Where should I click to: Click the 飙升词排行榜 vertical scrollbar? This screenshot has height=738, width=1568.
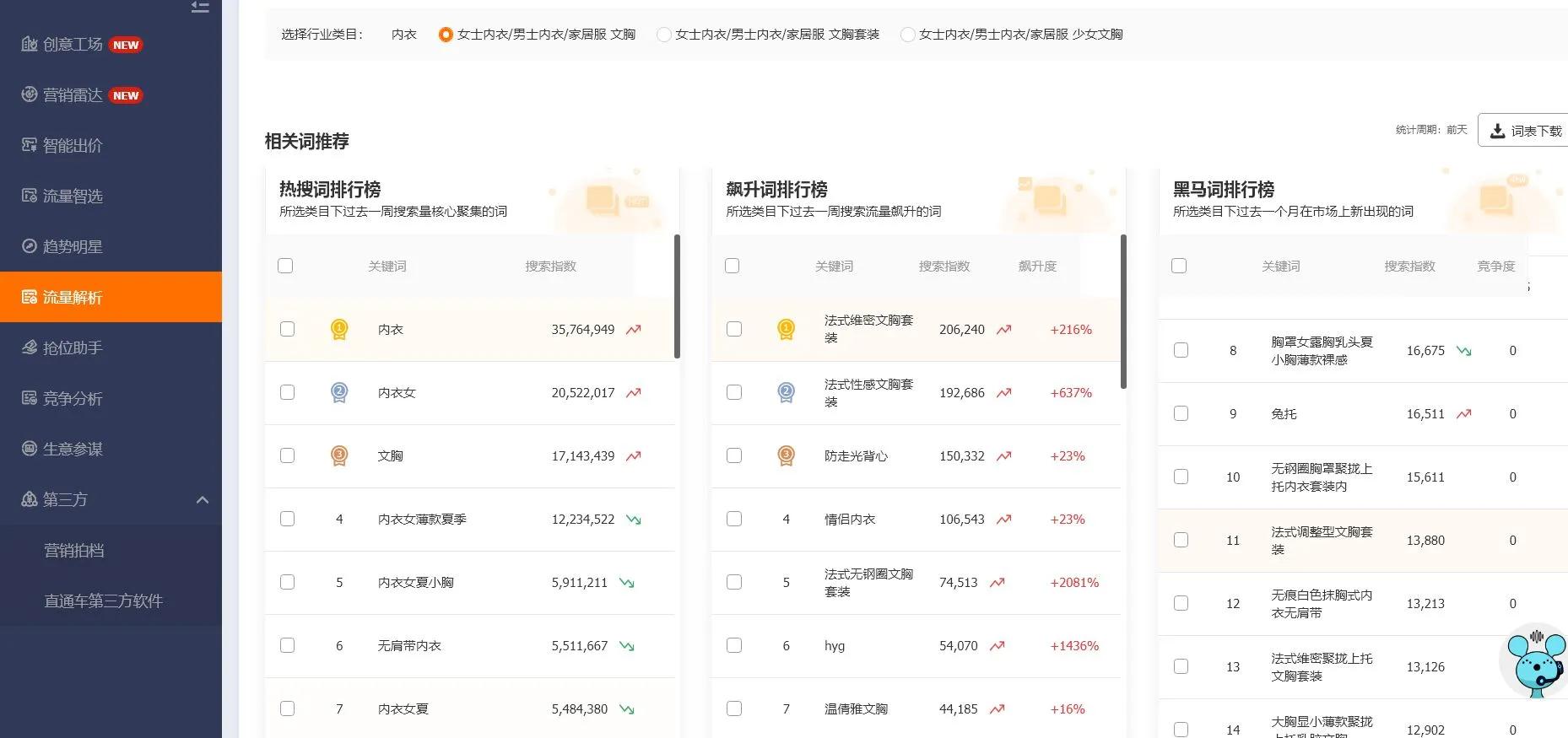[x=1123, y=311]
